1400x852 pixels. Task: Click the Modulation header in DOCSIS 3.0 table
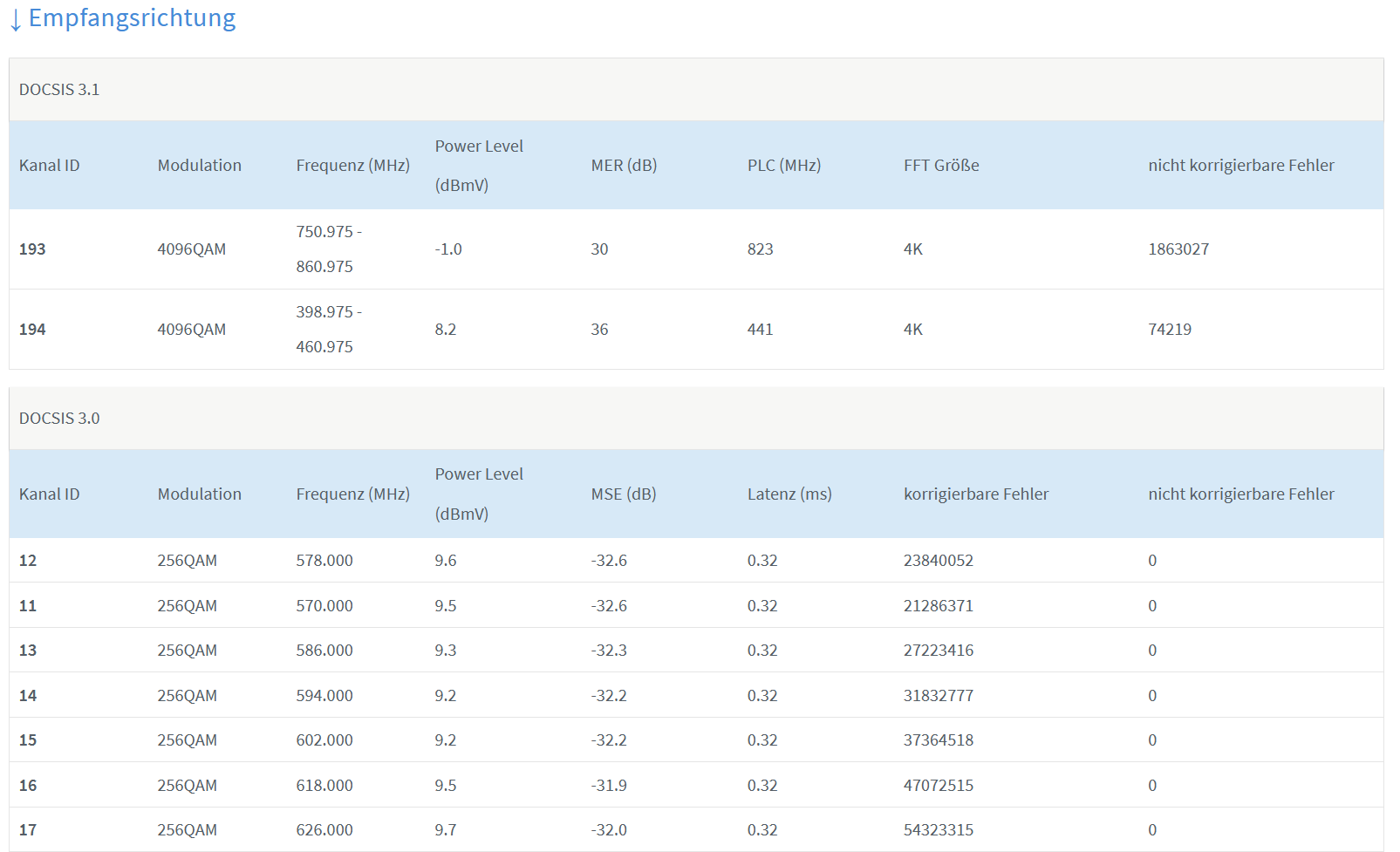[x=200, y=494]
